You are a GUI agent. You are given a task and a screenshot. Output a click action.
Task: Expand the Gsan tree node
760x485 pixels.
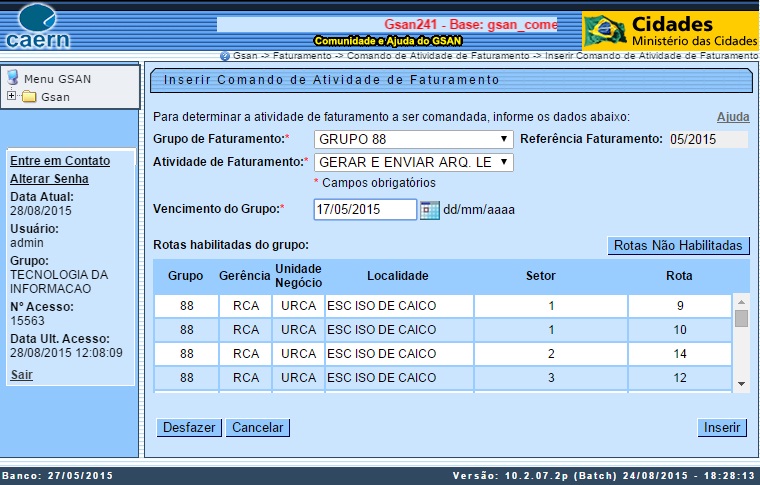point(11,97)
